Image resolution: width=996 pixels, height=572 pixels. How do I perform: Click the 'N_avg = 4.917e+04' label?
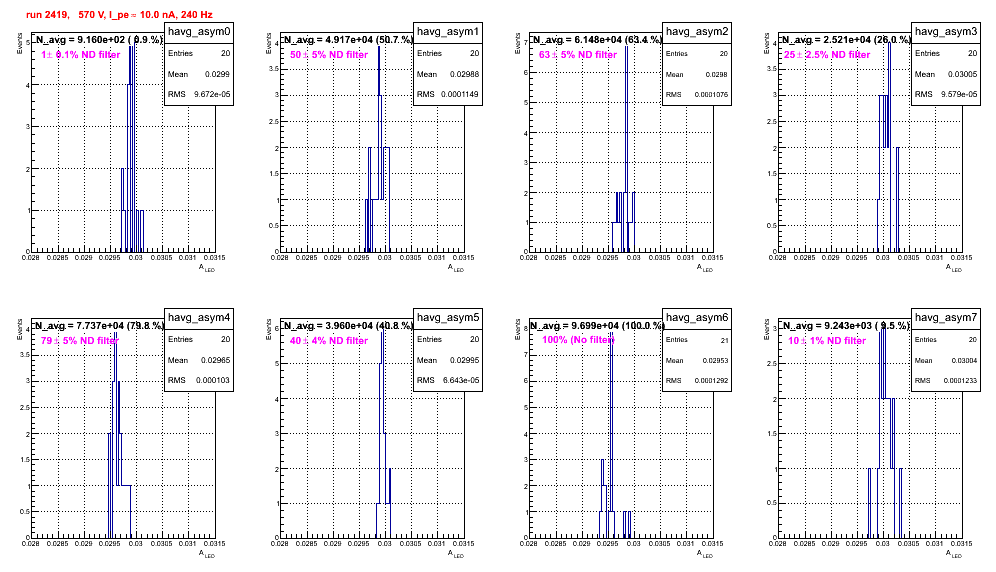(x=348, y=39)
